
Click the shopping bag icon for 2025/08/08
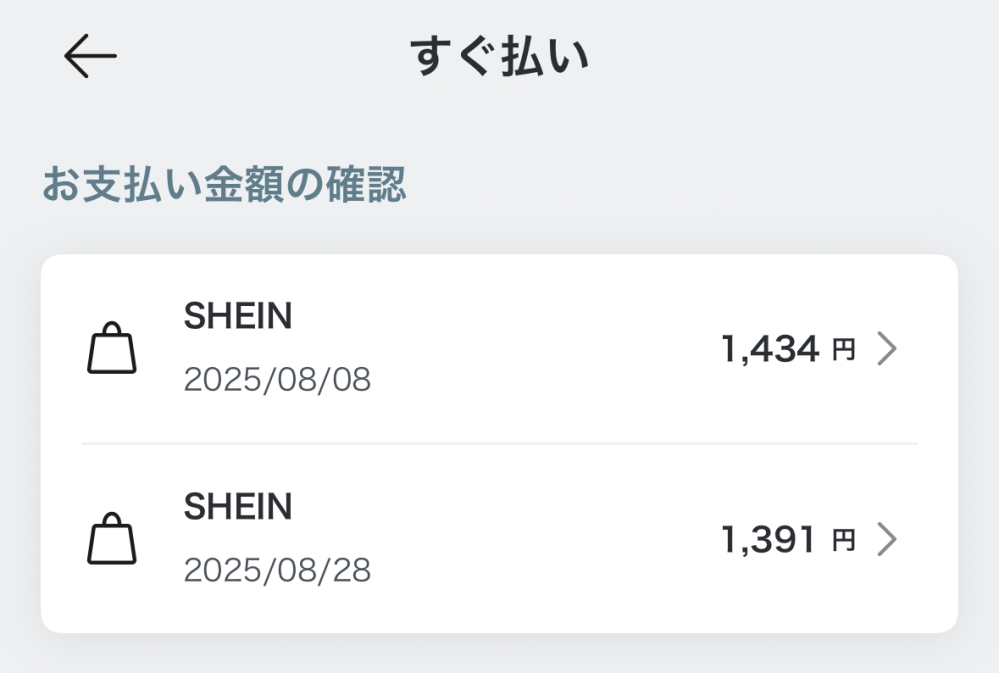coord(111,348)
